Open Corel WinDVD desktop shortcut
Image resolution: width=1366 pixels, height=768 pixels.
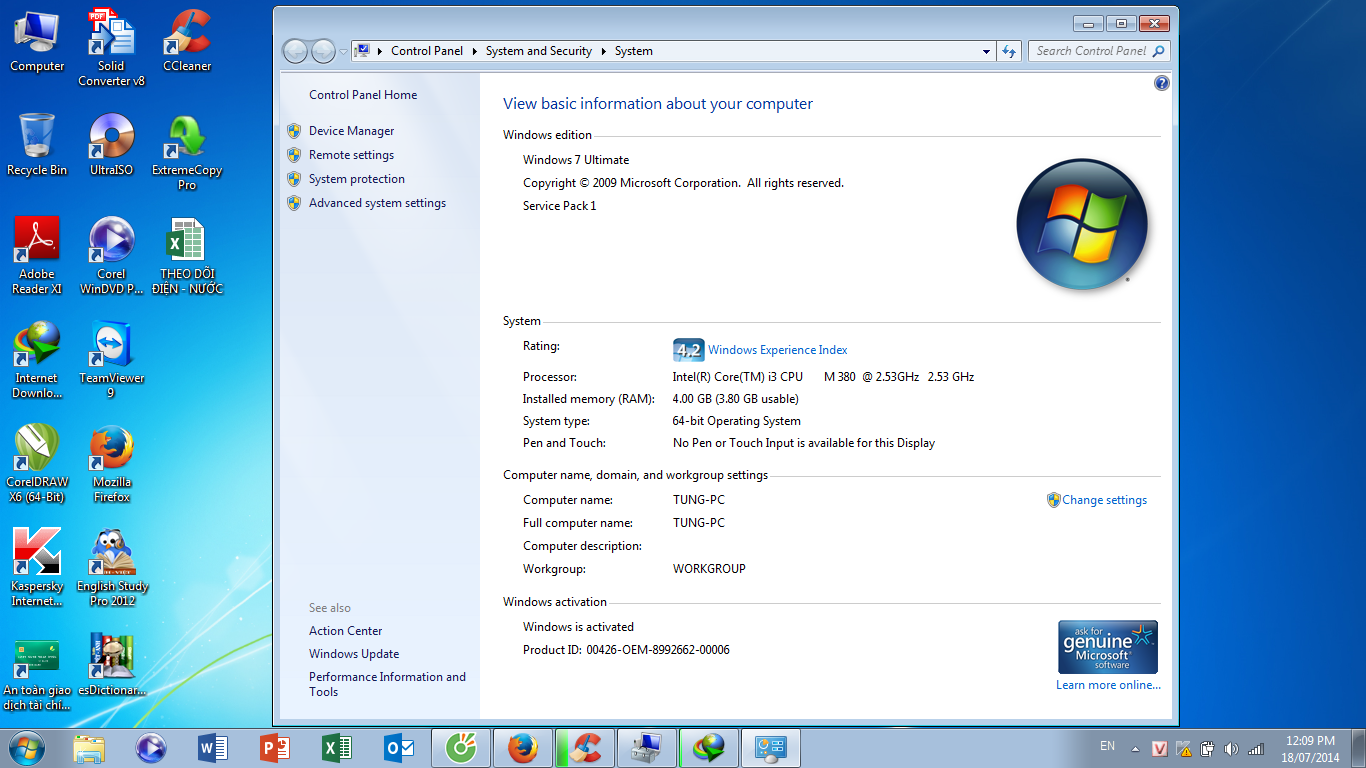111,255
